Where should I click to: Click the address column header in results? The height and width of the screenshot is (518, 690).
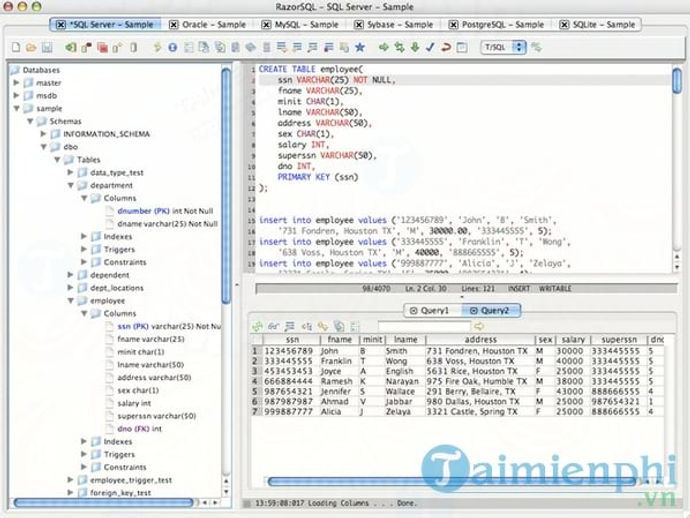480,339
